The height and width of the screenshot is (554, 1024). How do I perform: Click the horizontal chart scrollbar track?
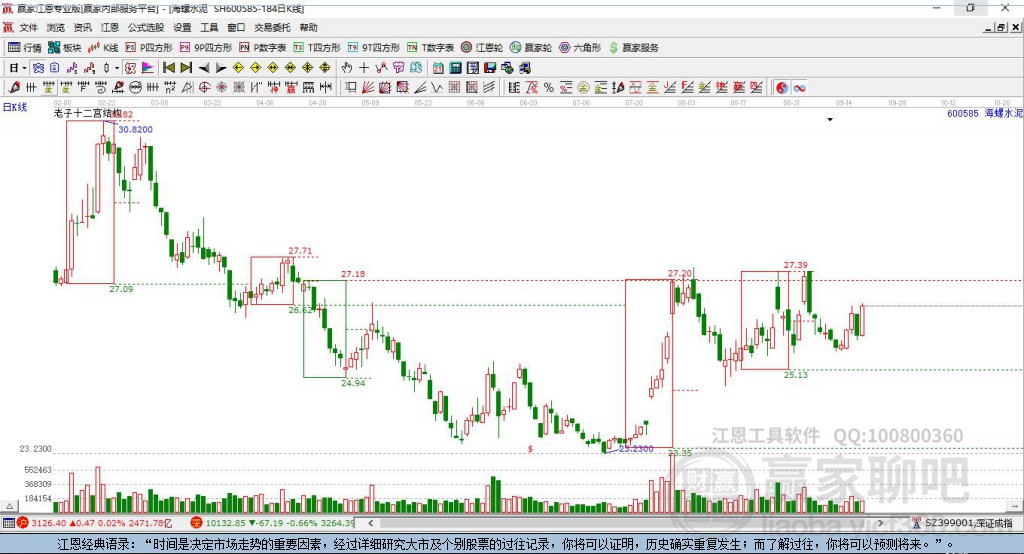626,523
